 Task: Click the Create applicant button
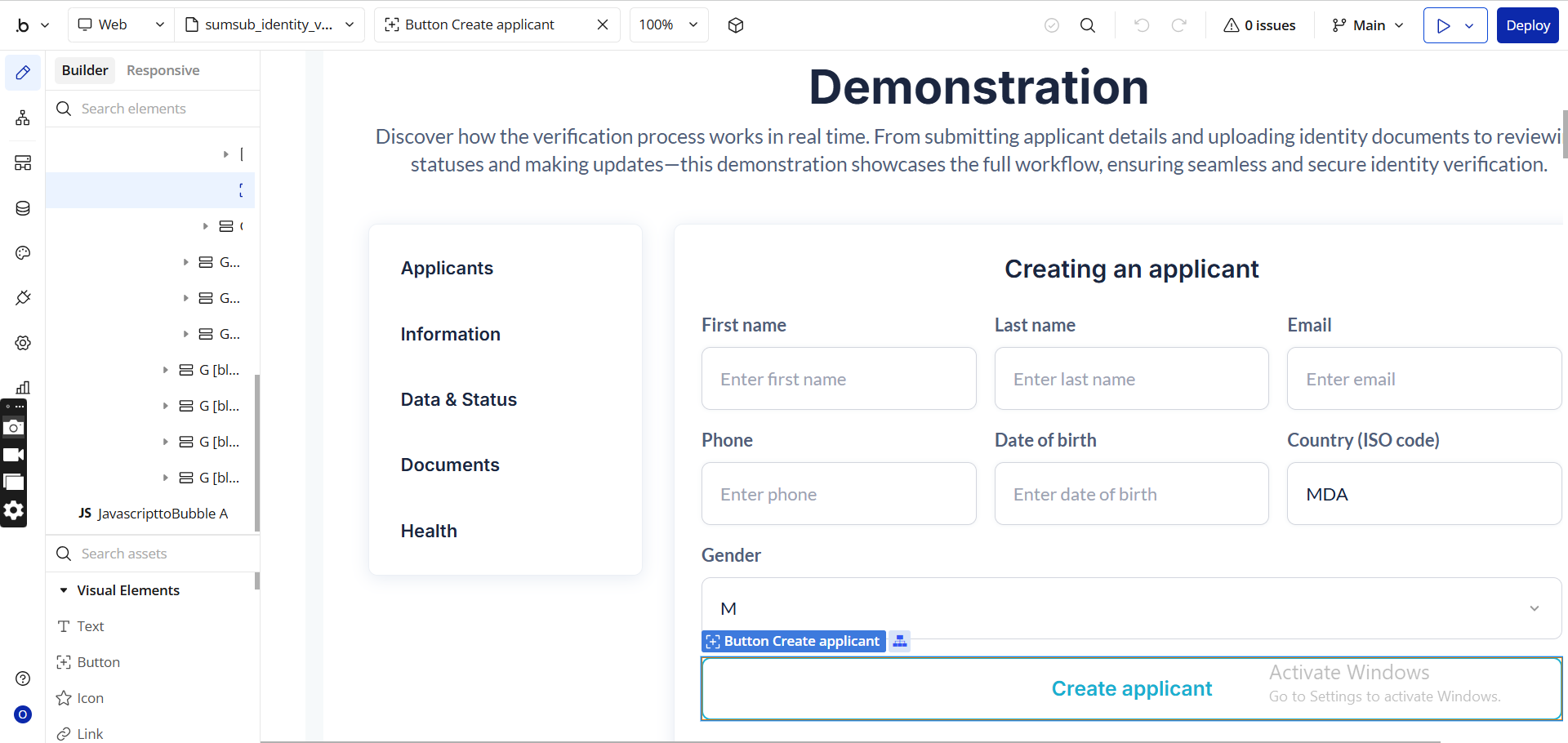click(x=1130, y=688)
